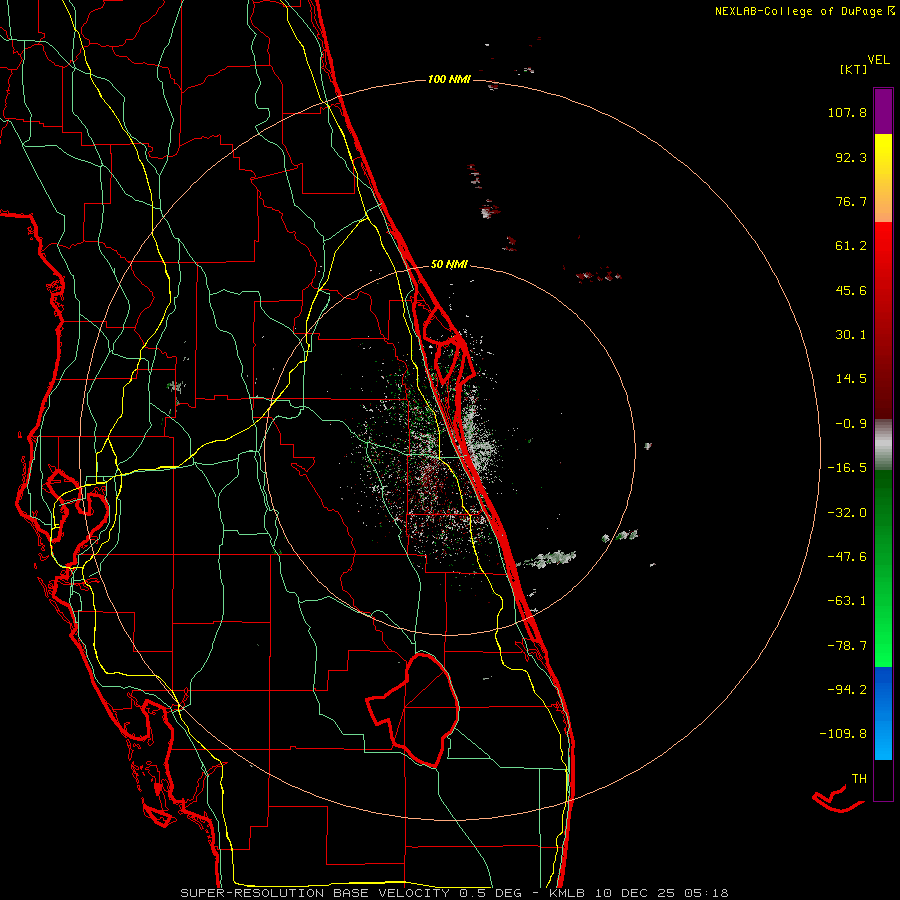Click the 45.6 velocity scale value
Screen dimensions: 900x900
tap(851, 290)
